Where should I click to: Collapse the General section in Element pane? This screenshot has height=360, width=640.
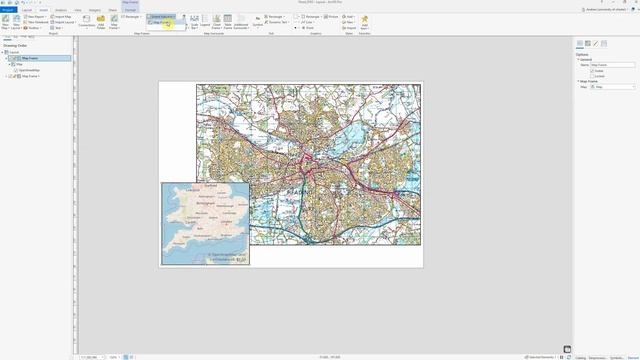[578, 60]
